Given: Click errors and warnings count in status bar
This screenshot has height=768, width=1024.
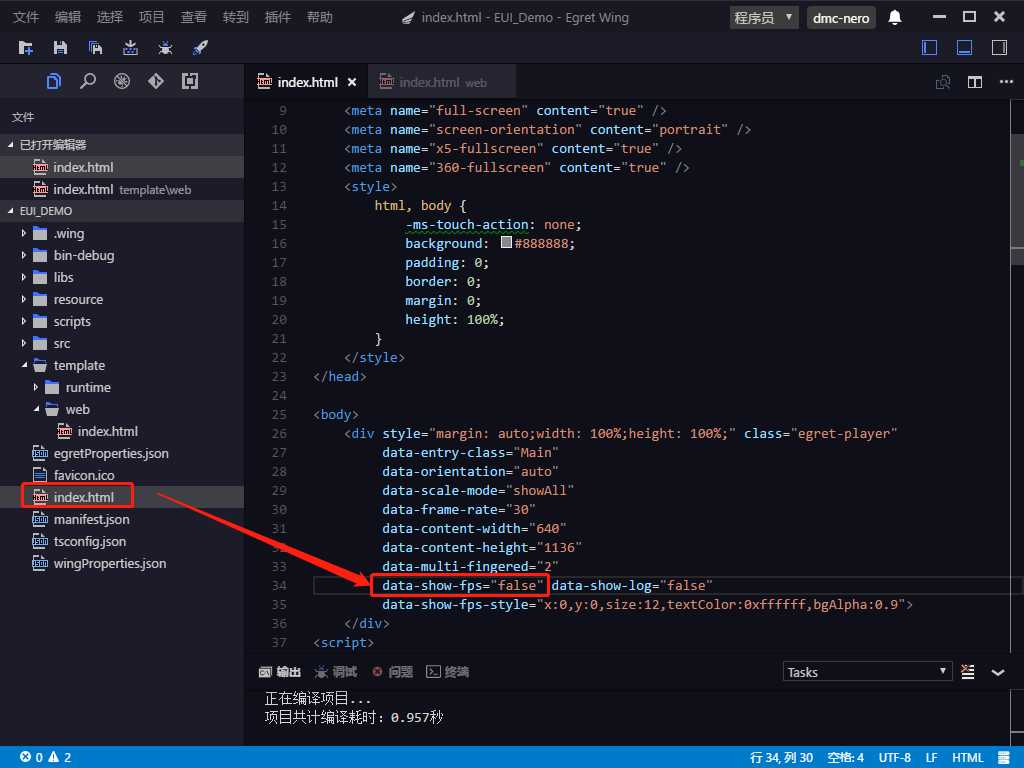Looking at the screenshot, I should coord(46,758).
